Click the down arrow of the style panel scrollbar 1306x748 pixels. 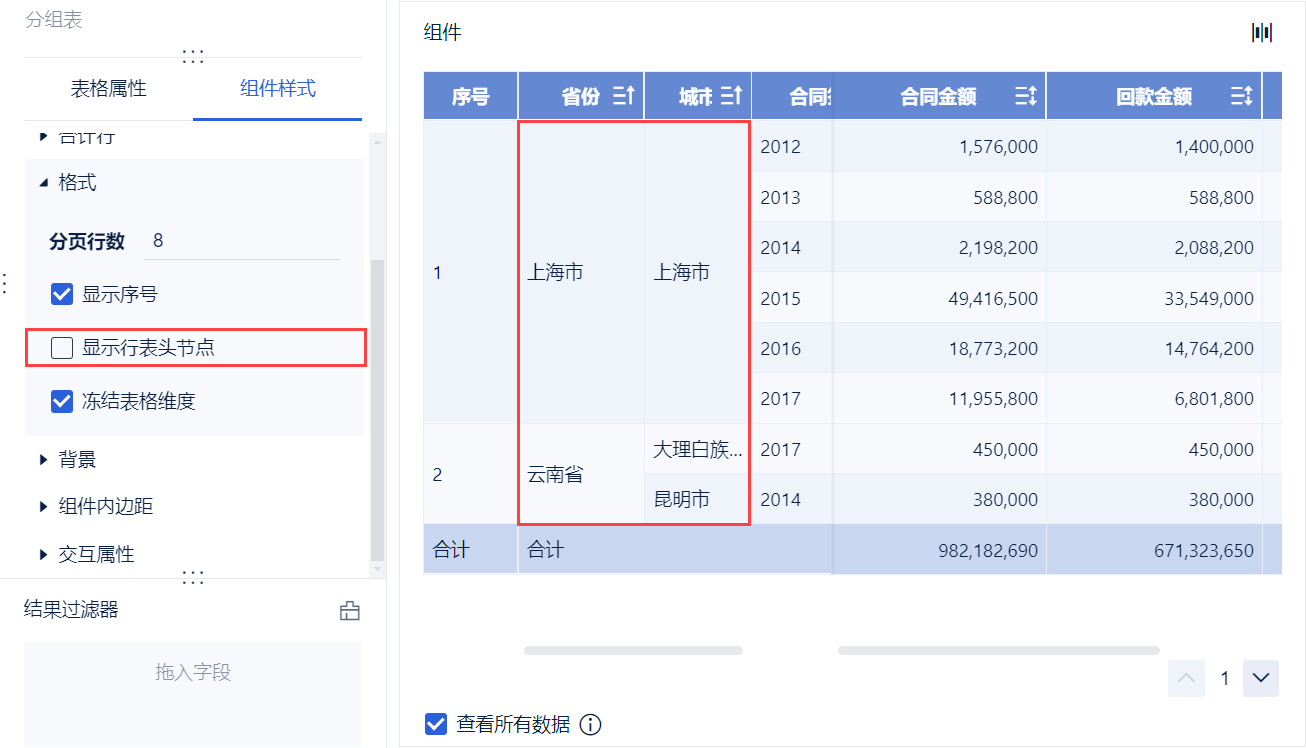tap(377, 569)
